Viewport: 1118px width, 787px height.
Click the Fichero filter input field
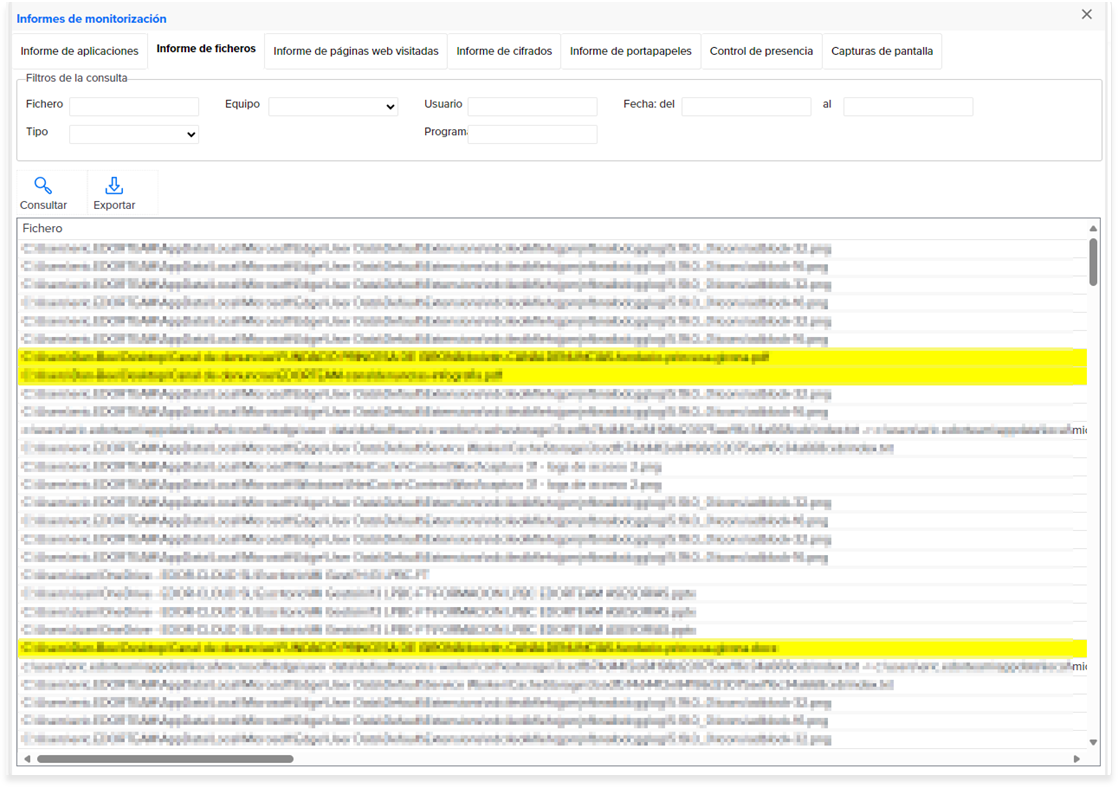[x=134, y=107]
